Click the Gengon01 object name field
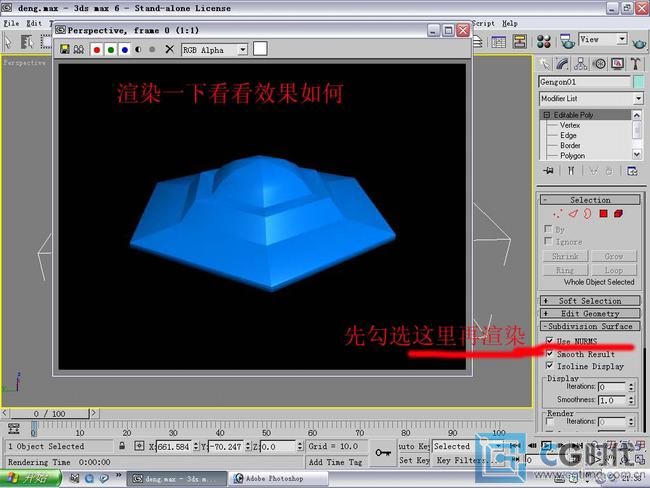Viewport: 650px width, 488px height. point(585,82)
